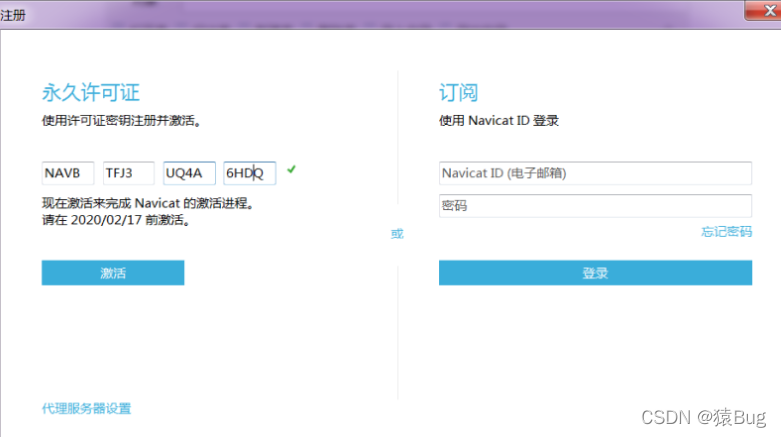Screen dimensions: 781x437
Task: Select the license key box containing NAVB
Action: point(68,173)
